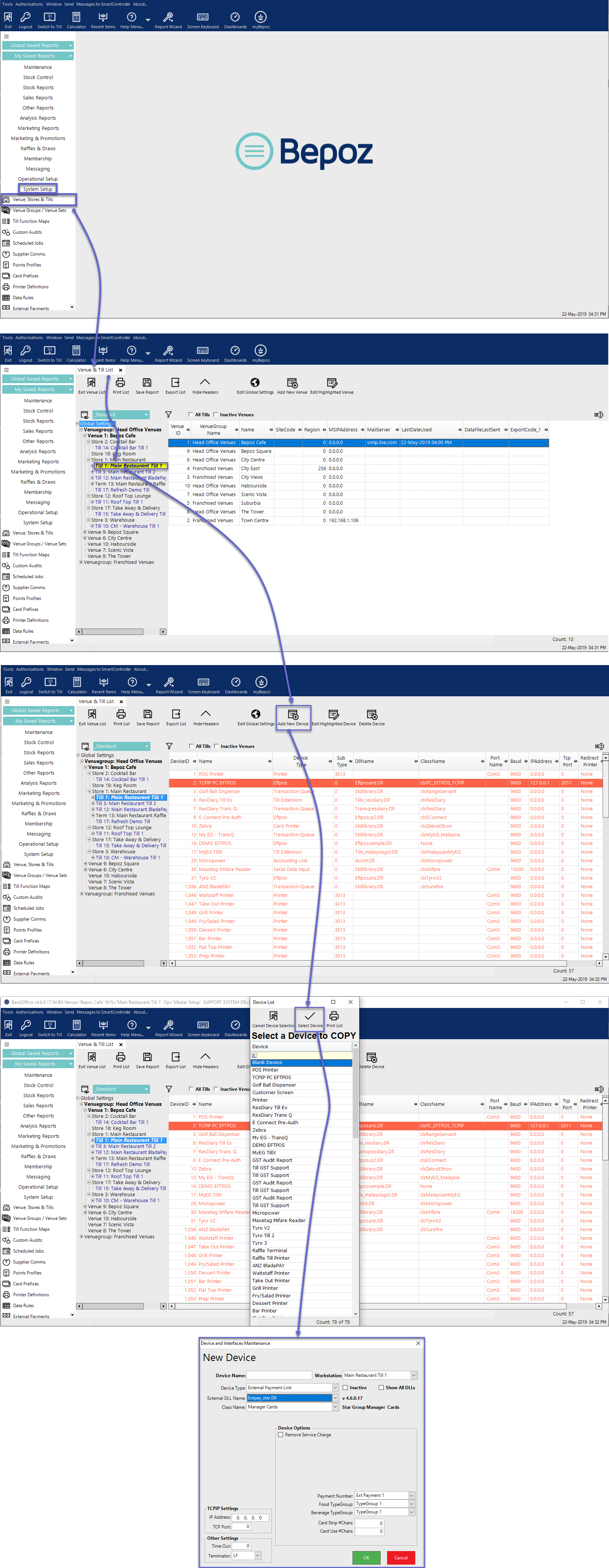Click the Cancel Device Selector icon
This screenshot has width=609, height=1568.
coord(273,1017)
